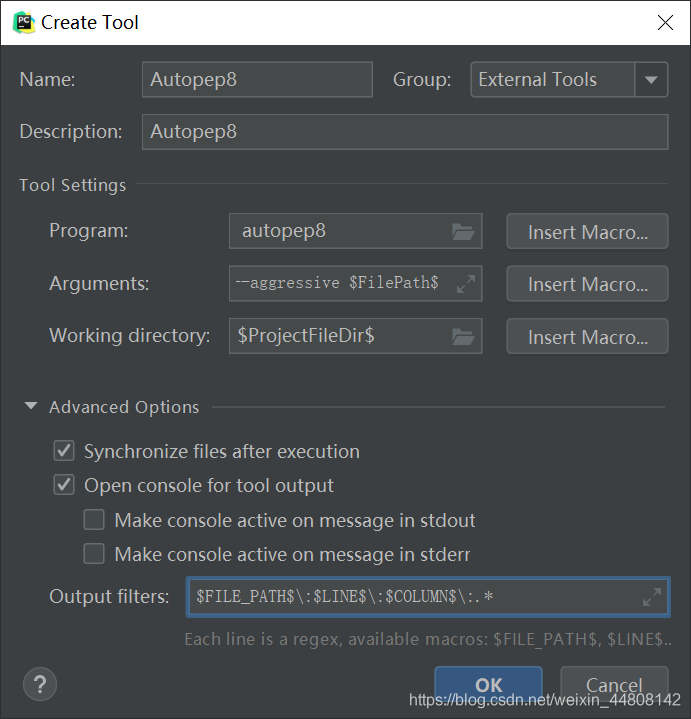Expand the Output filters editor icon
The height and width of the screenshot is (719, 691).
click(x=652, y=597)
